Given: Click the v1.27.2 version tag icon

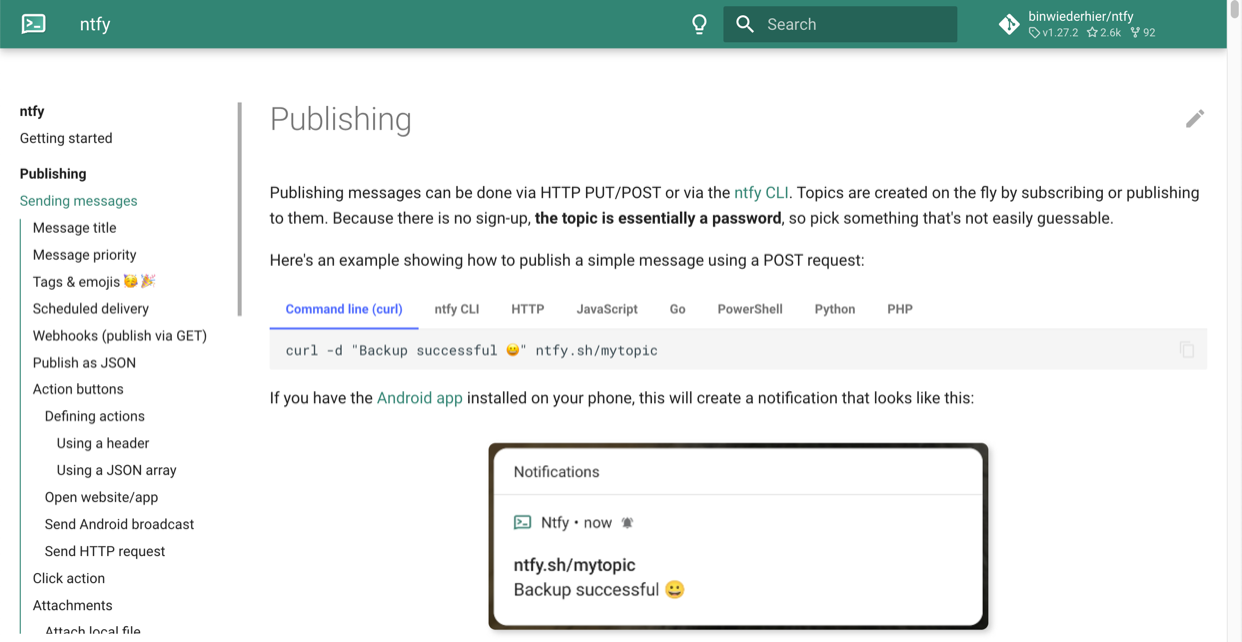Looking at the screenshot, I should coord(1035,32).
